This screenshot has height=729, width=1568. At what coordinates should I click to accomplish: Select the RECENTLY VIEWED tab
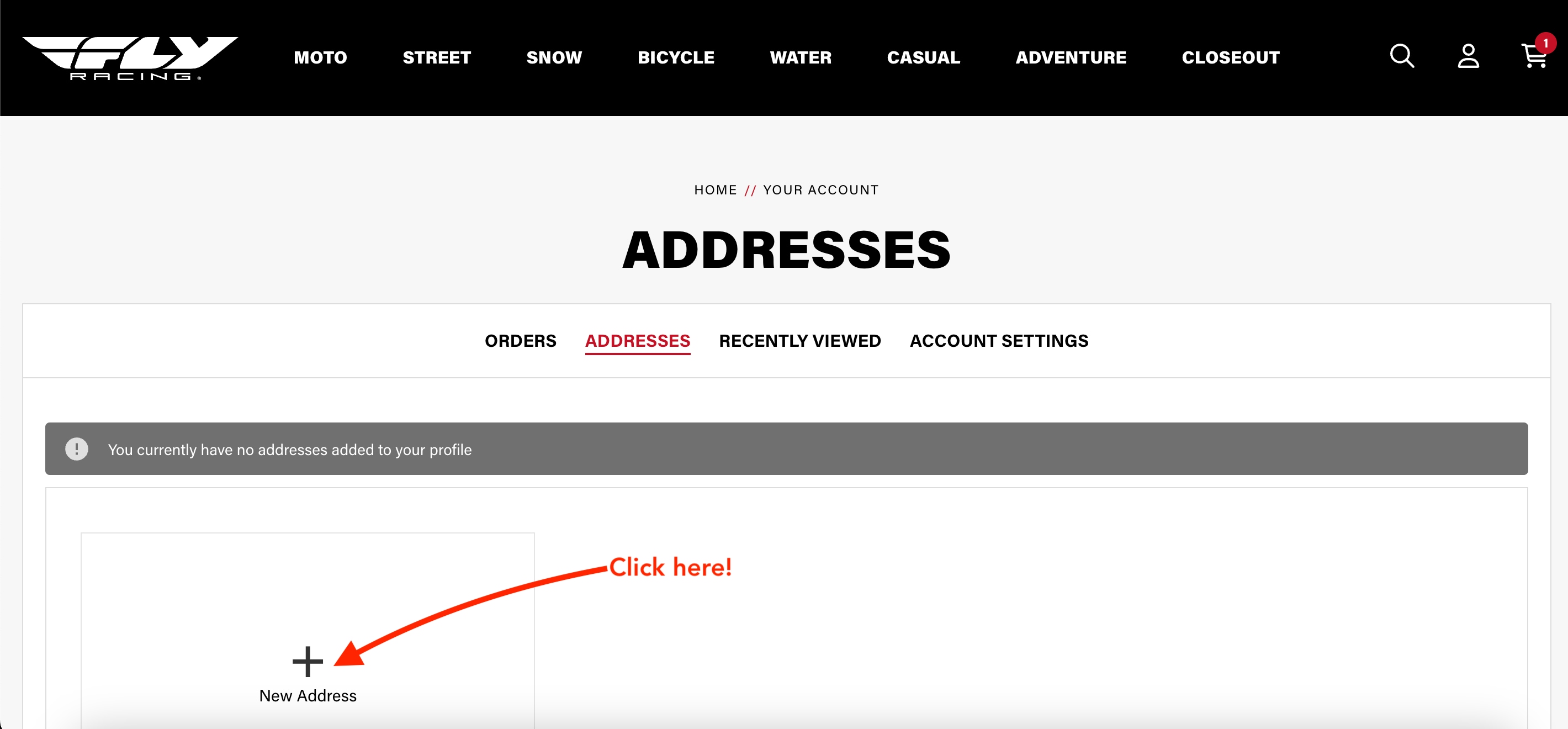800,340
